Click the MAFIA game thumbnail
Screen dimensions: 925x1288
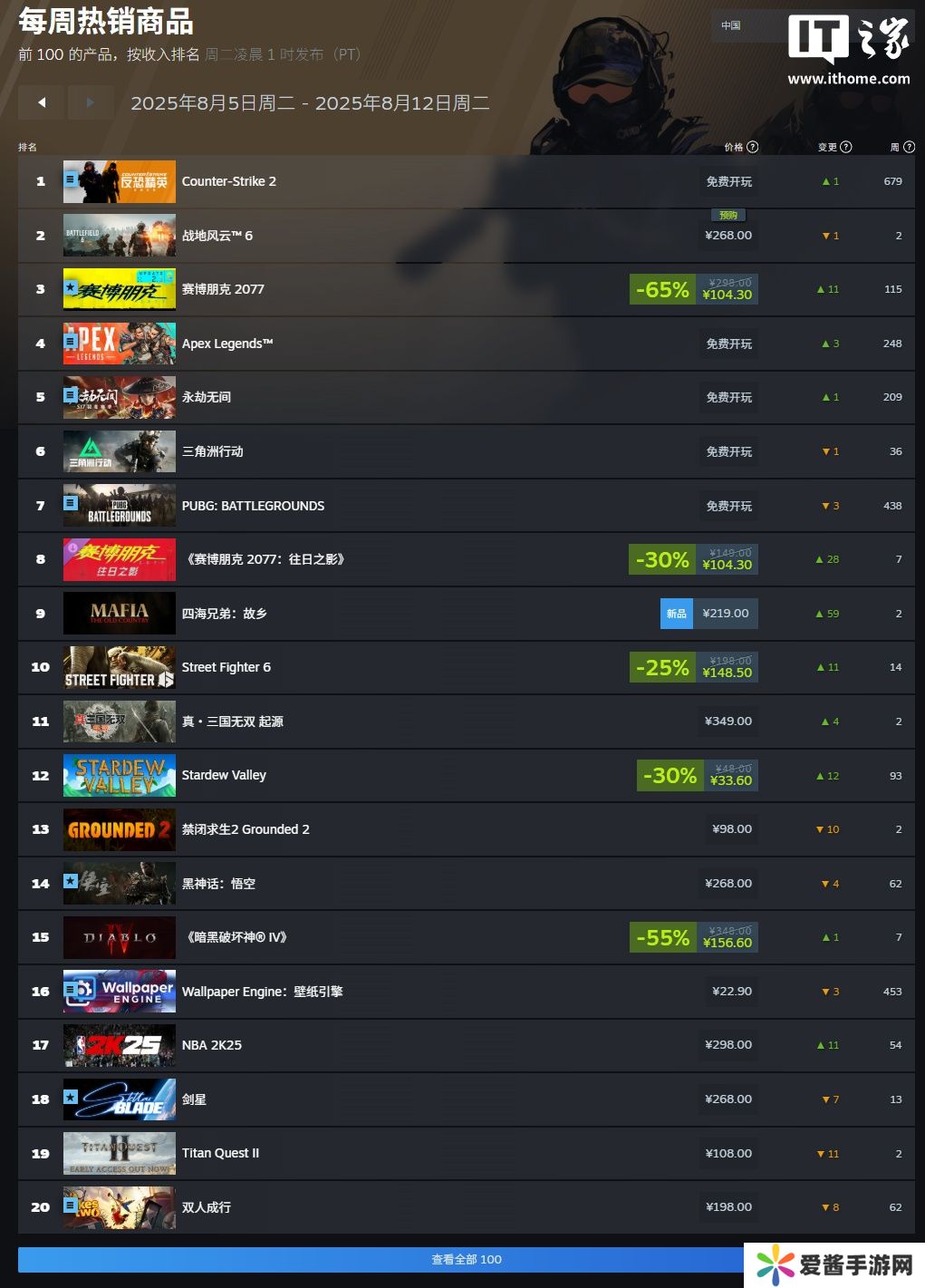pos(120,613)
